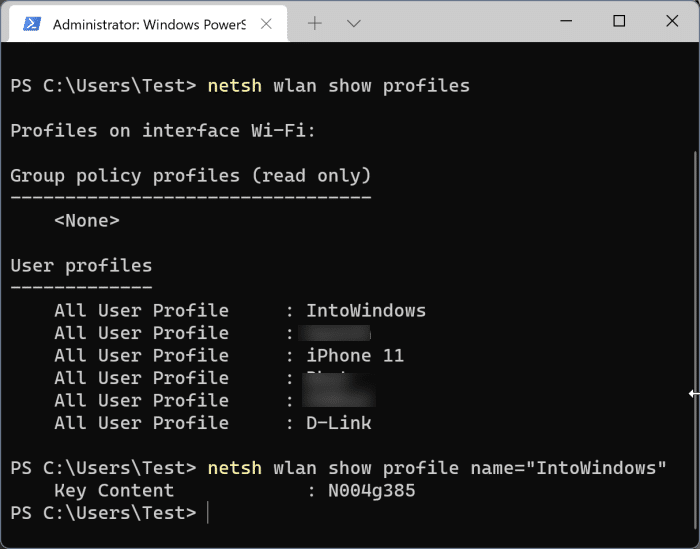This screenshot has height=549, width=700.
Task: Open a new tab with plus button
Action: pos(315,23)
